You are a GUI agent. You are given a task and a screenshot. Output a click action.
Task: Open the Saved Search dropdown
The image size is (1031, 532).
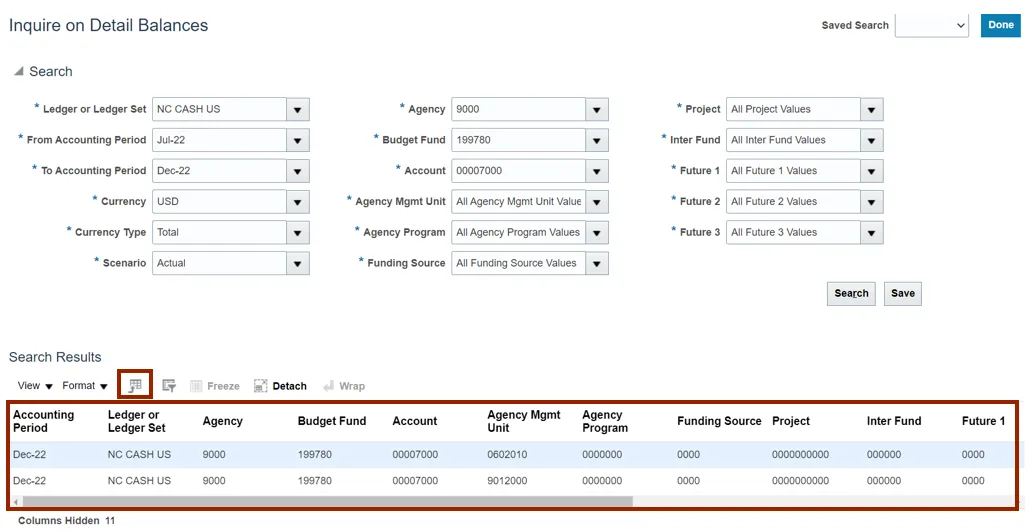tap(932, 25)
